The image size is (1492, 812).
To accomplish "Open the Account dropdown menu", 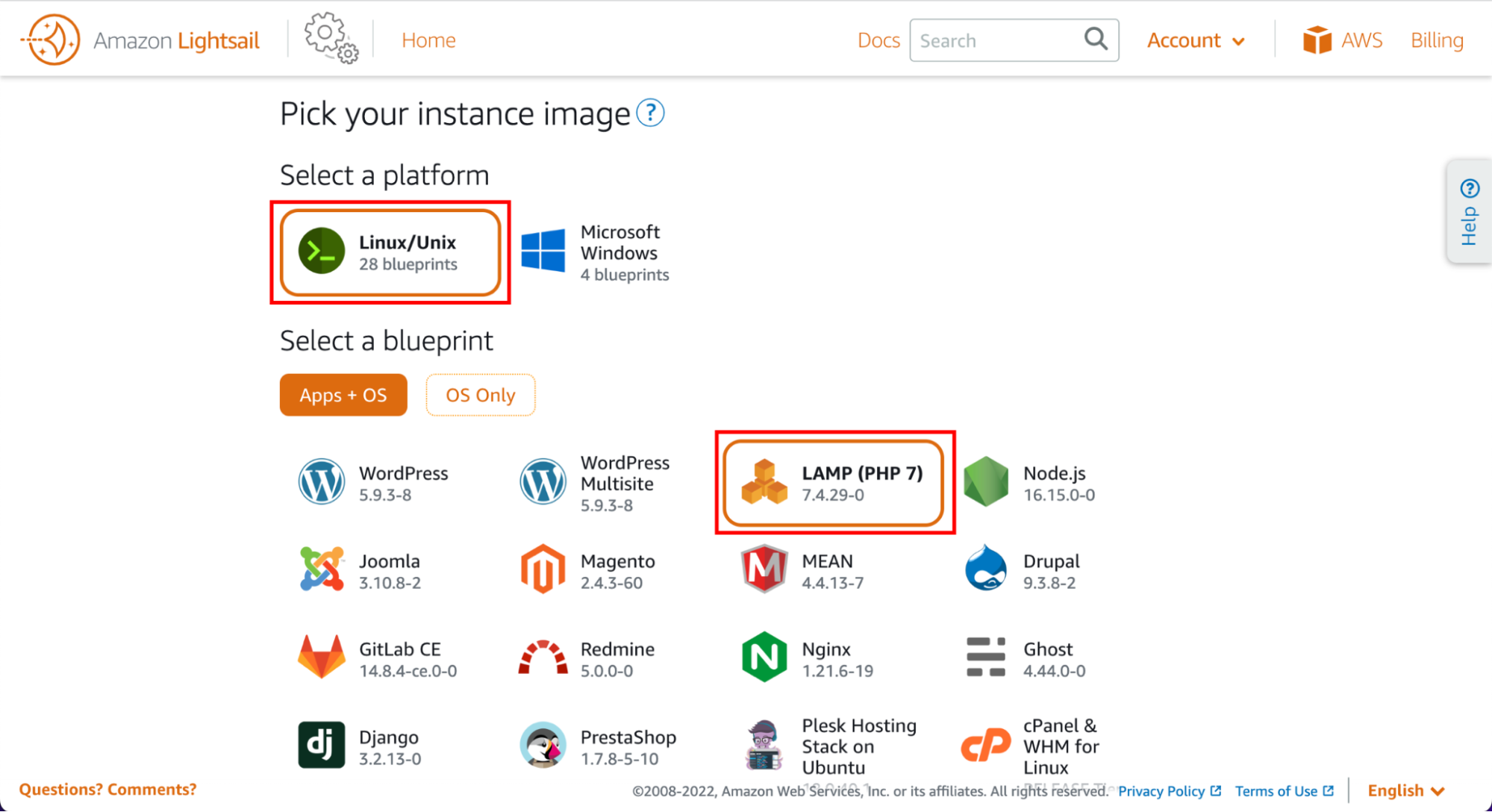I will point(1196,40).
